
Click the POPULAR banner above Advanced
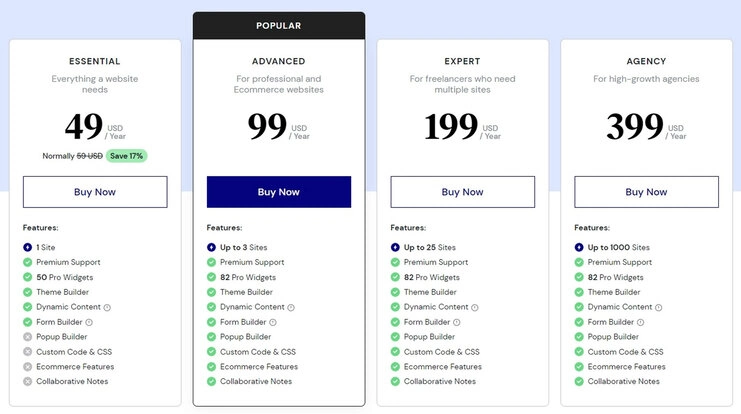click(279, 26)
